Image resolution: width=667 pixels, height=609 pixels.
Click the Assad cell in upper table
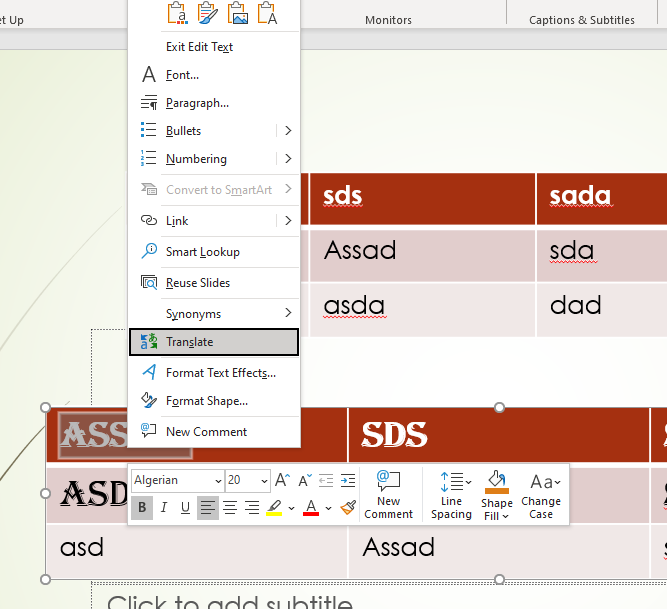pyautogui.click(x=422, y=255)
